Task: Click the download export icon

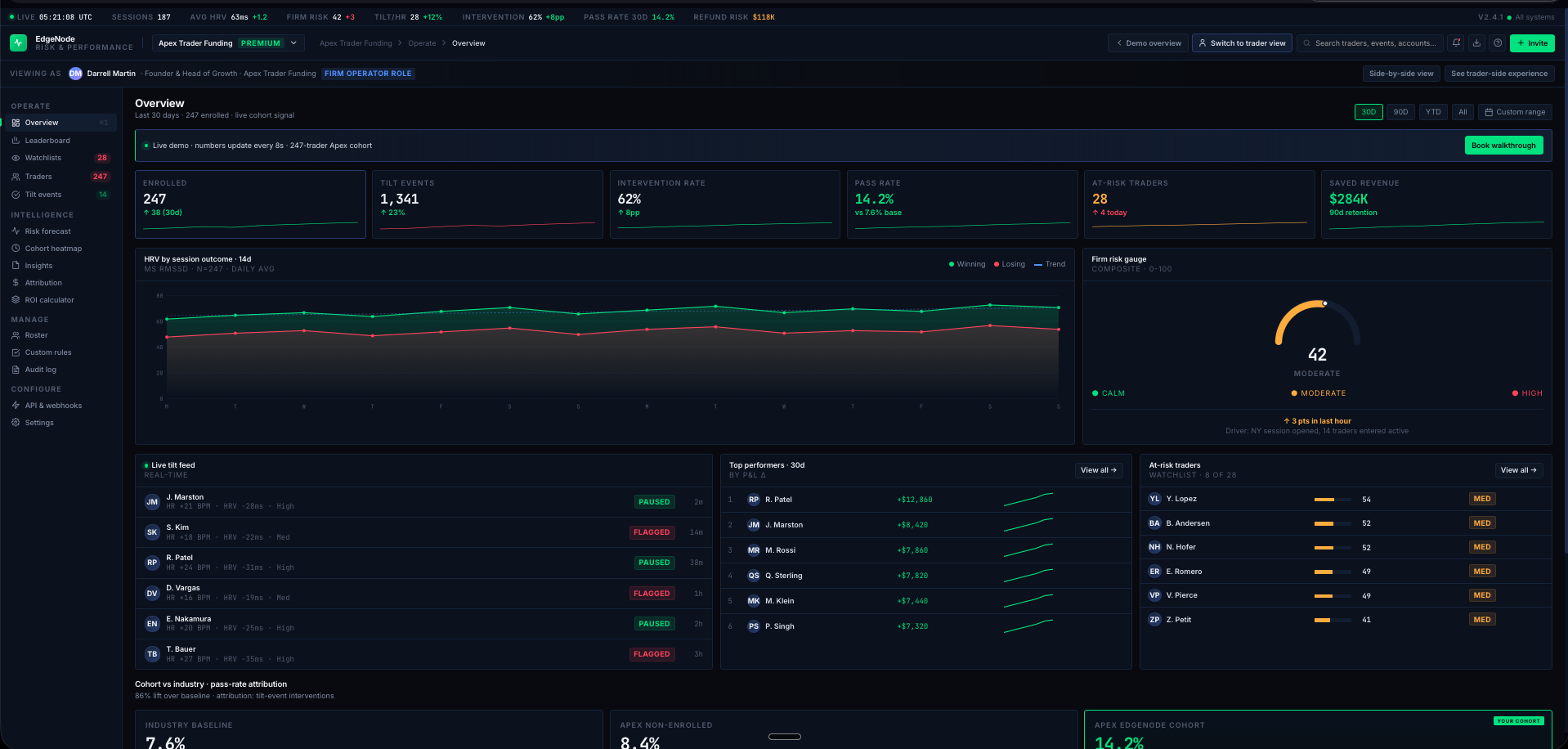Action: pos(1476,43)
